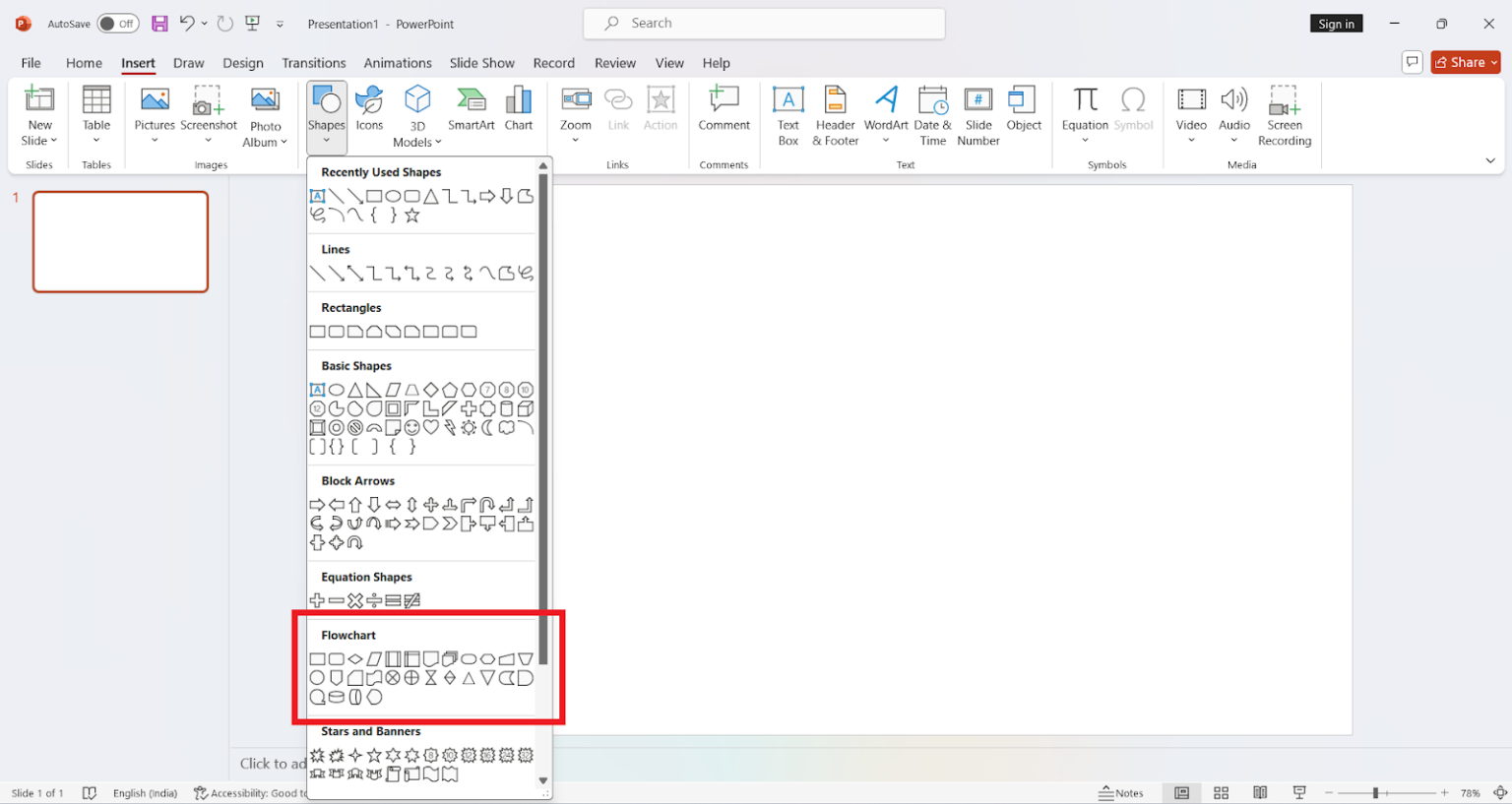Toggle the Notes pane

pos(1121,792)
